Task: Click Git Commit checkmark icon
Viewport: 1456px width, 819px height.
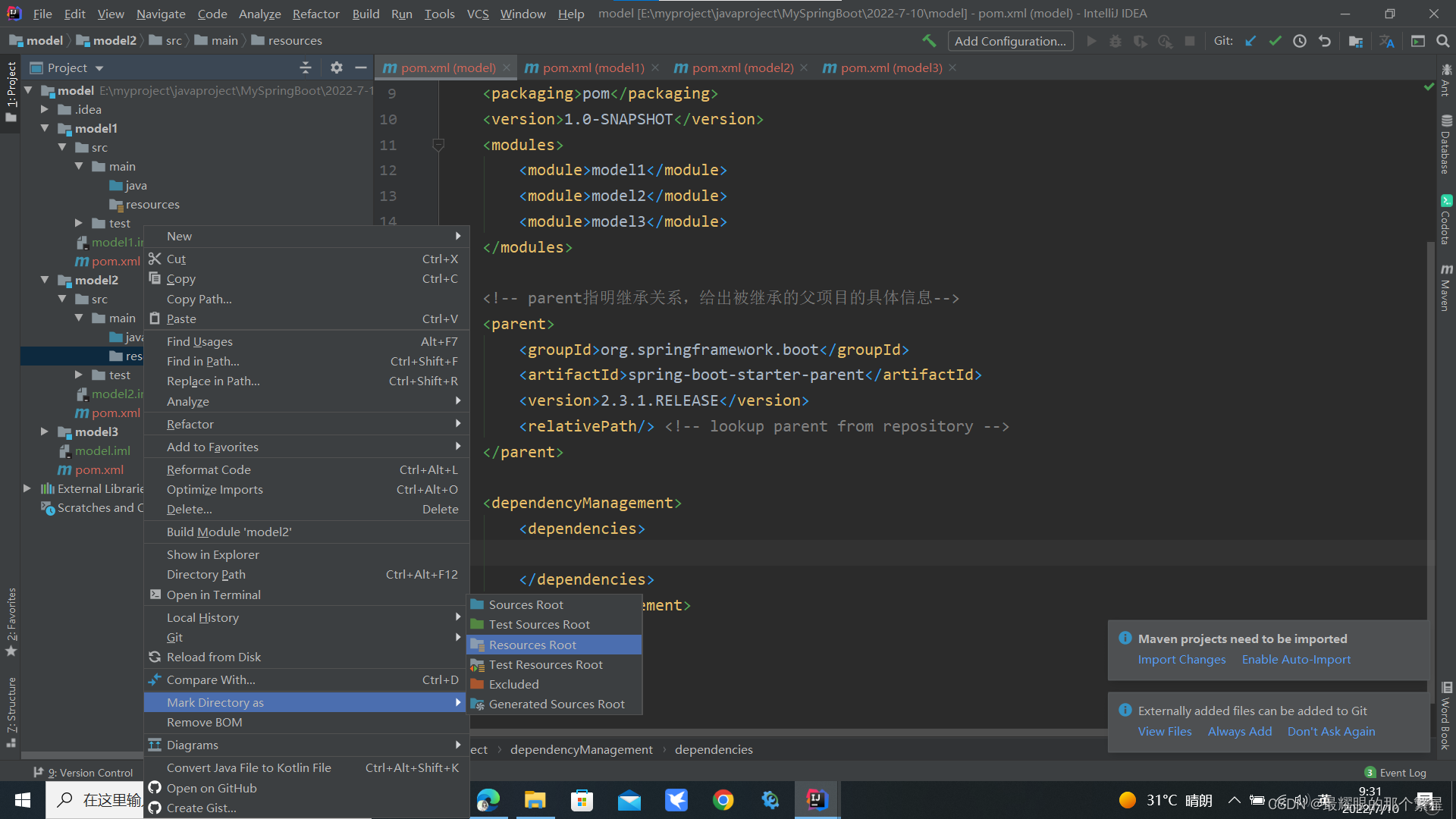Action: (x=1275, y=41)
